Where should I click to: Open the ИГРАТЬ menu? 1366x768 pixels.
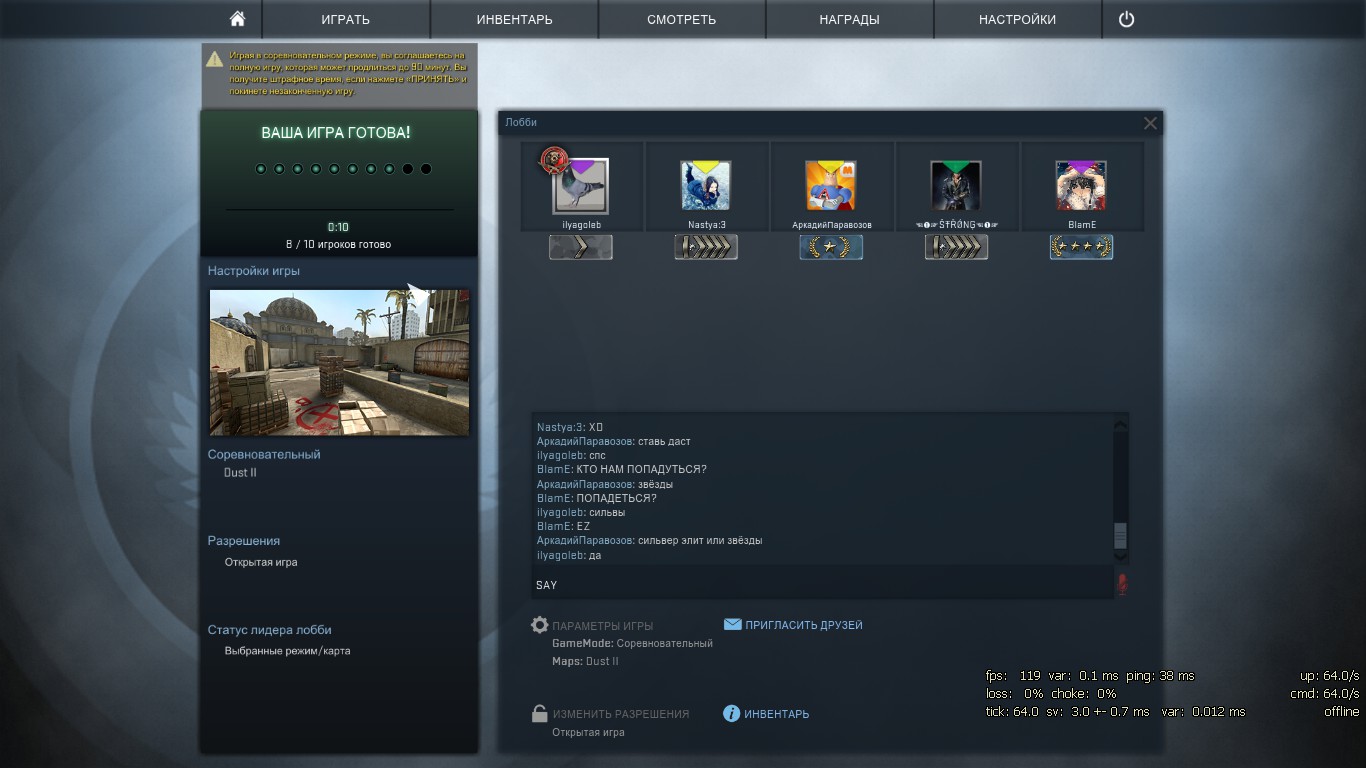(346, 19)
